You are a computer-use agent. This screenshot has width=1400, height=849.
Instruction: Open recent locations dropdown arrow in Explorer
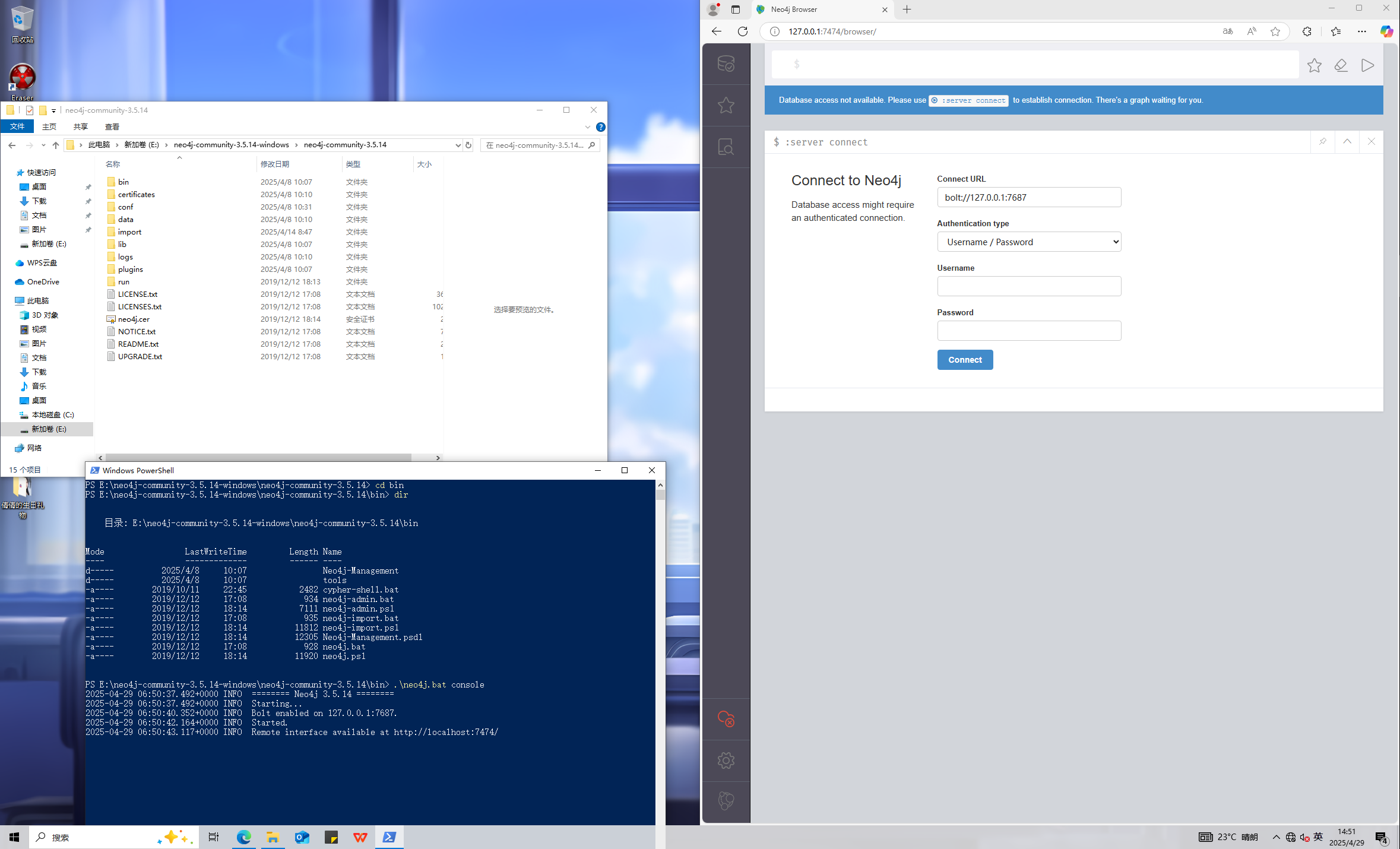43,145
